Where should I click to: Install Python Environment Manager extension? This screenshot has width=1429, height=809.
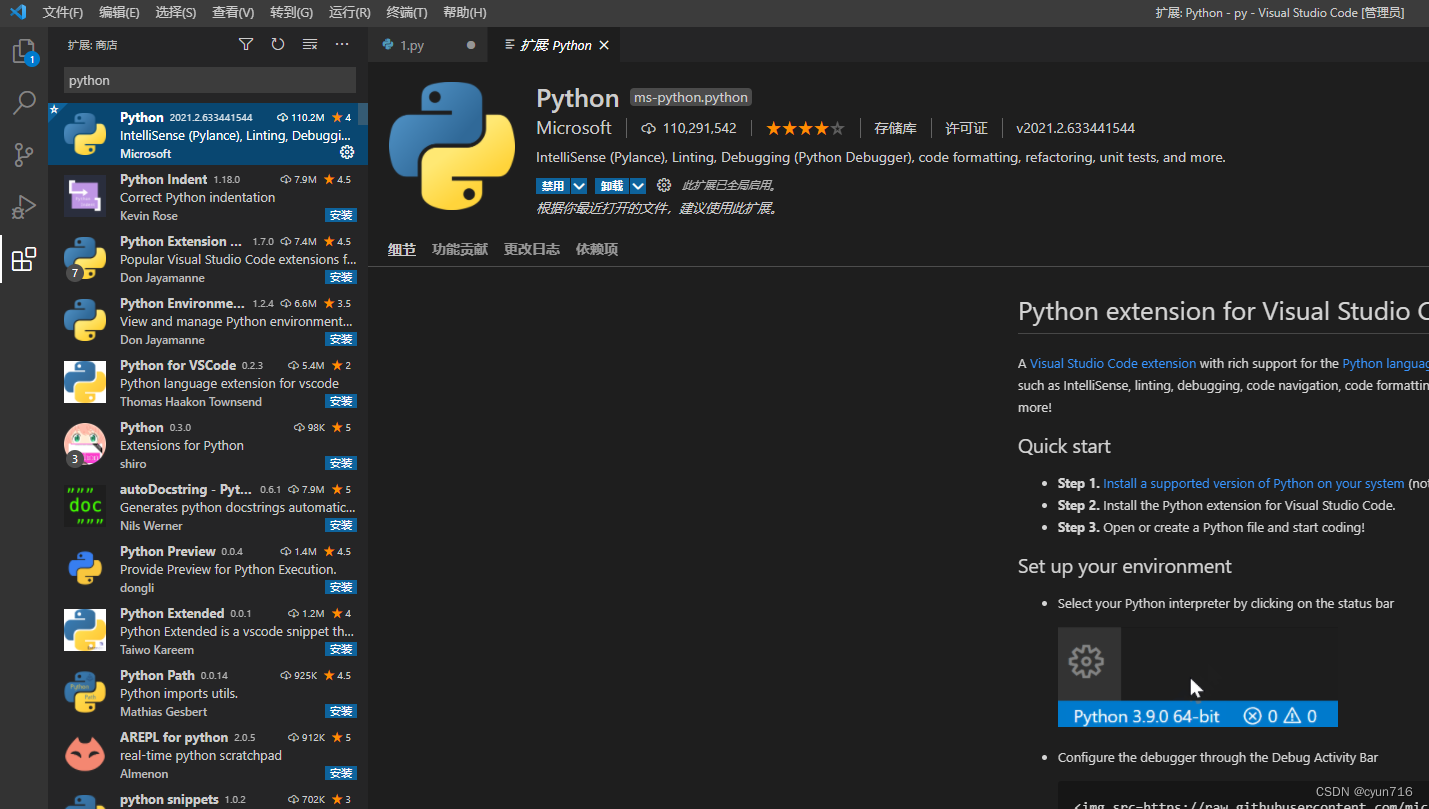tap(341, 339)
